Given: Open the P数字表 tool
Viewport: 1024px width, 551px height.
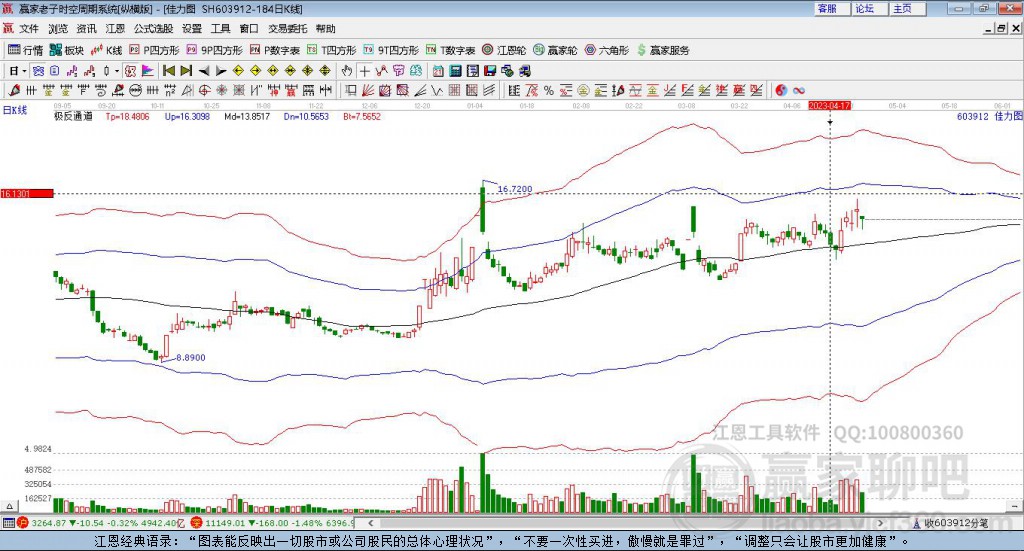Looking at the screenshot, I should [274, 50].
